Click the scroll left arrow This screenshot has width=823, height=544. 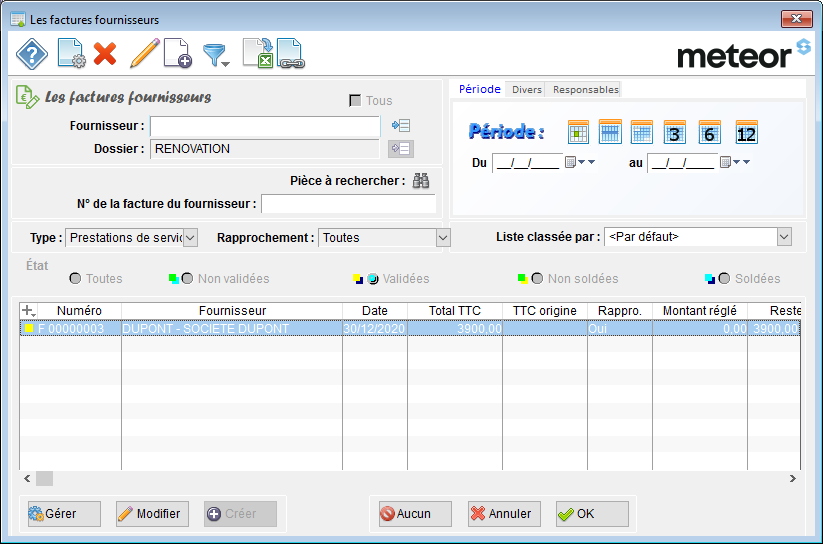[27, 478]
